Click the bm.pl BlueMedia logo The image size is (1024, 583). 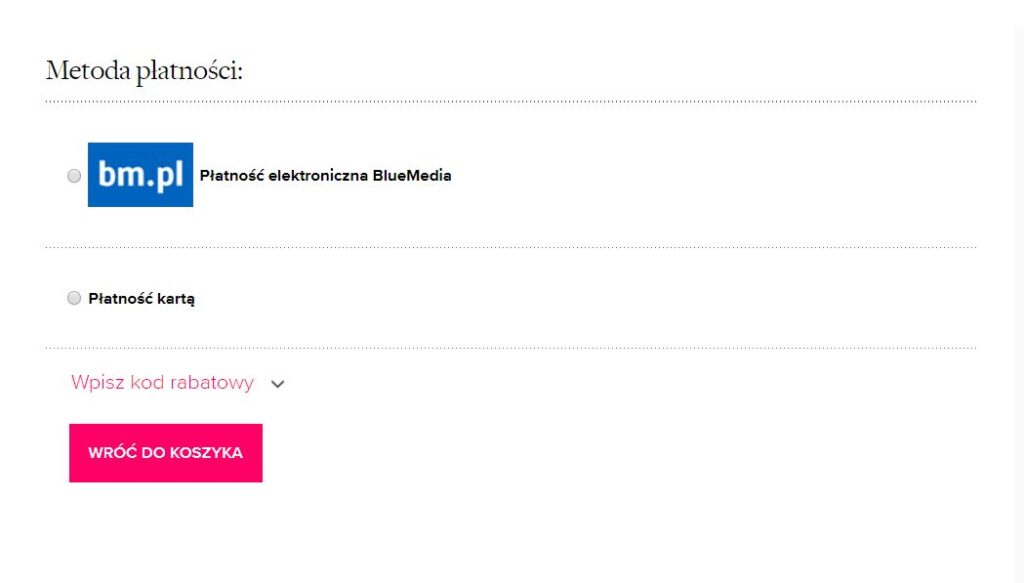[140, 175]
